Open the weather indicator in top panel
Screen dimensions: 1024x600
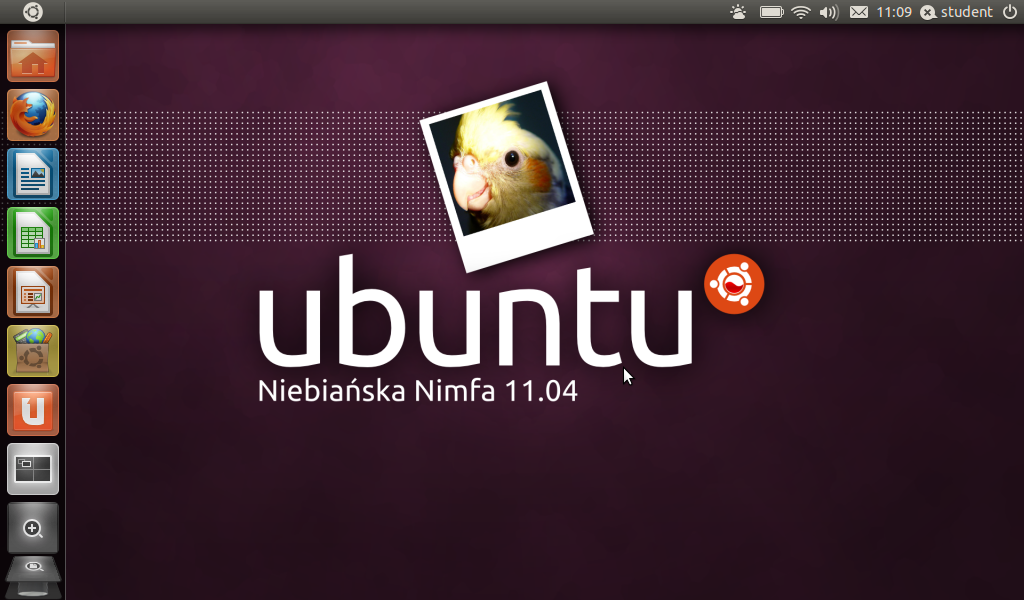tap(738, 12)
